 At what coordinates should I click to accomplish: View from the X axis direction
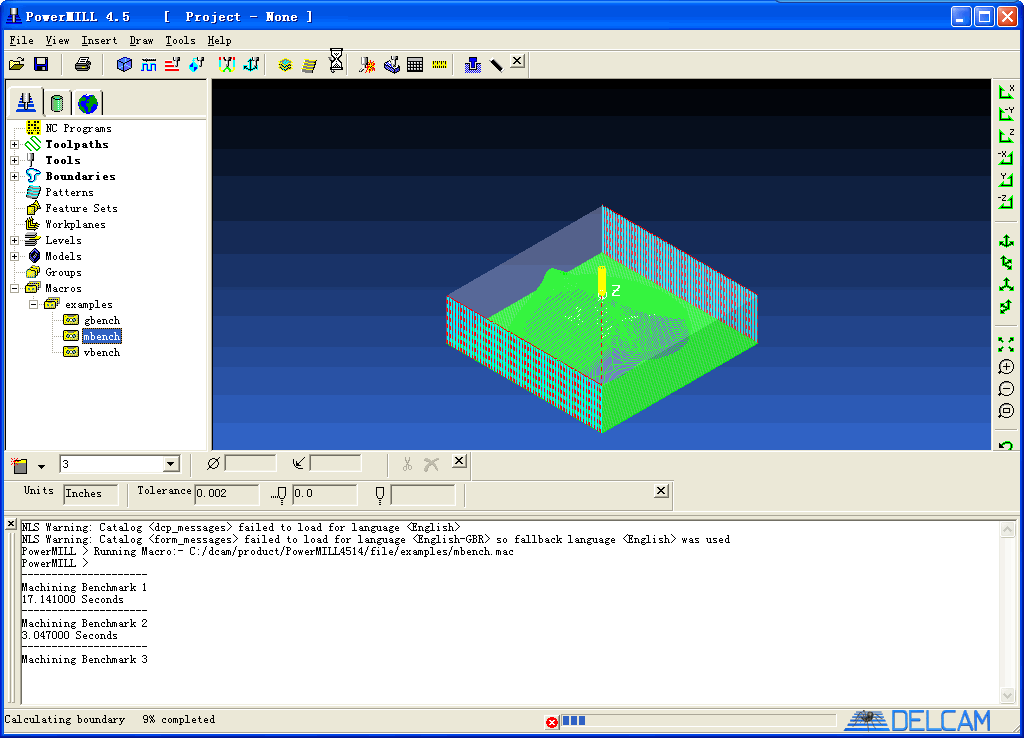tap(1006, 92)
